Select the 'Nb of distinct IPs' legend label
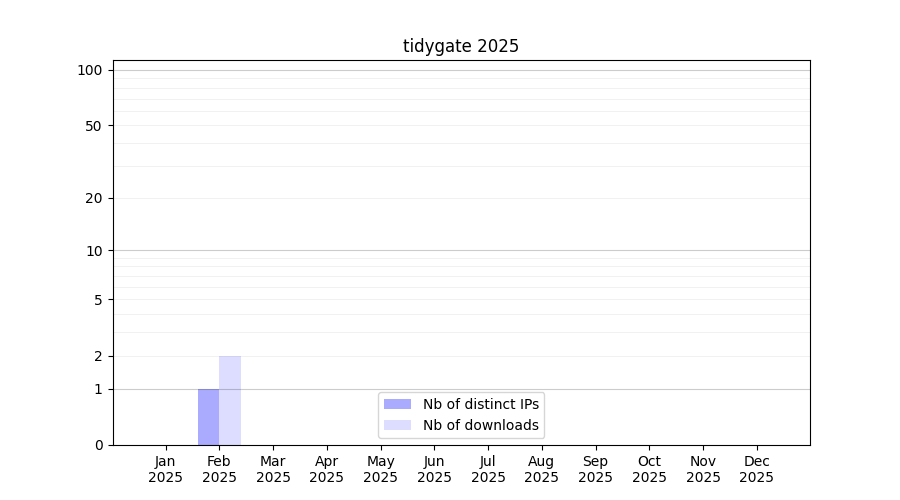This screenshot has height=500, width=900. click(x=481, y=404)
